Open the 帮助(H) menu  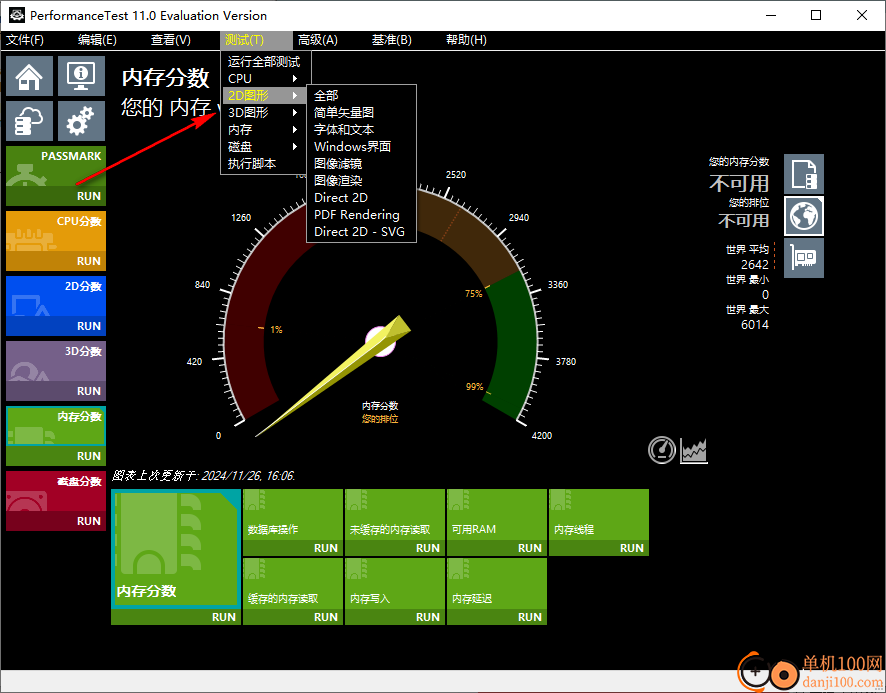click(x=466, y=40)
